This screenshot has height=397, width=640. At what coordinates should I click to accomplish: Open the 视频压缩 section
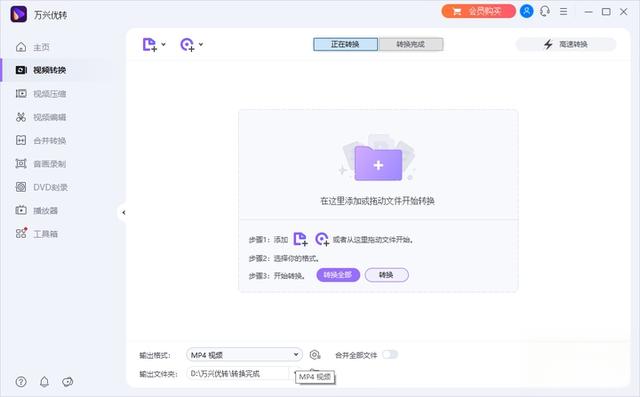49,94
